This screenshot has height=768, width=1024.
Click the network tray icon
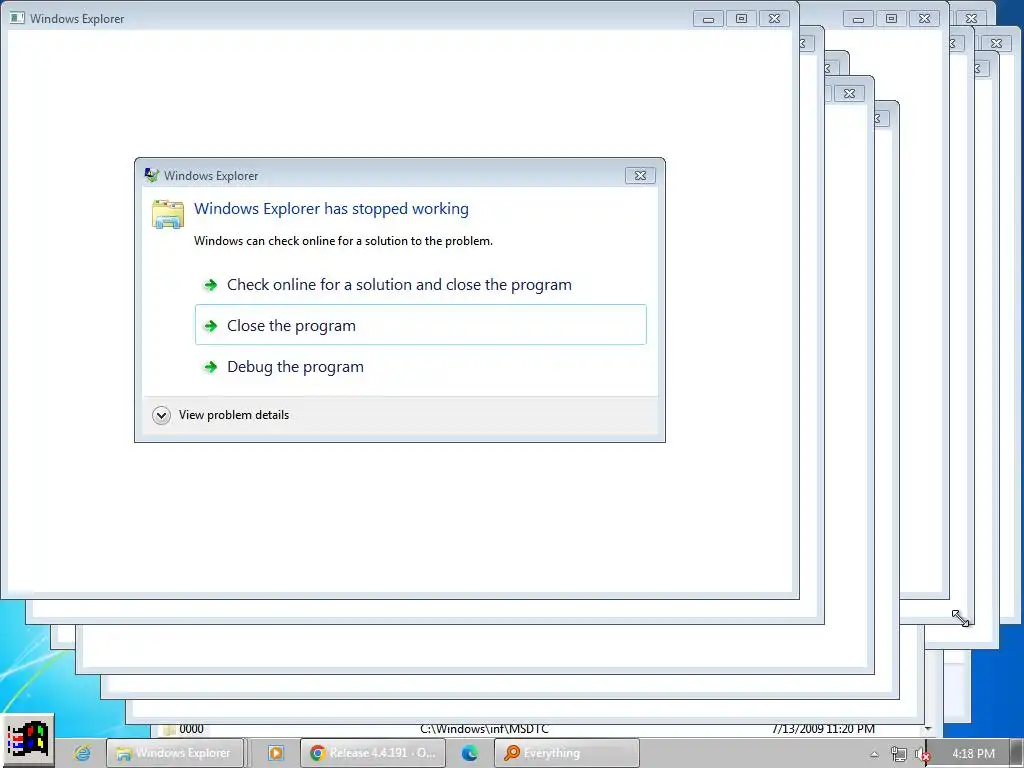[x=899, y=754]
